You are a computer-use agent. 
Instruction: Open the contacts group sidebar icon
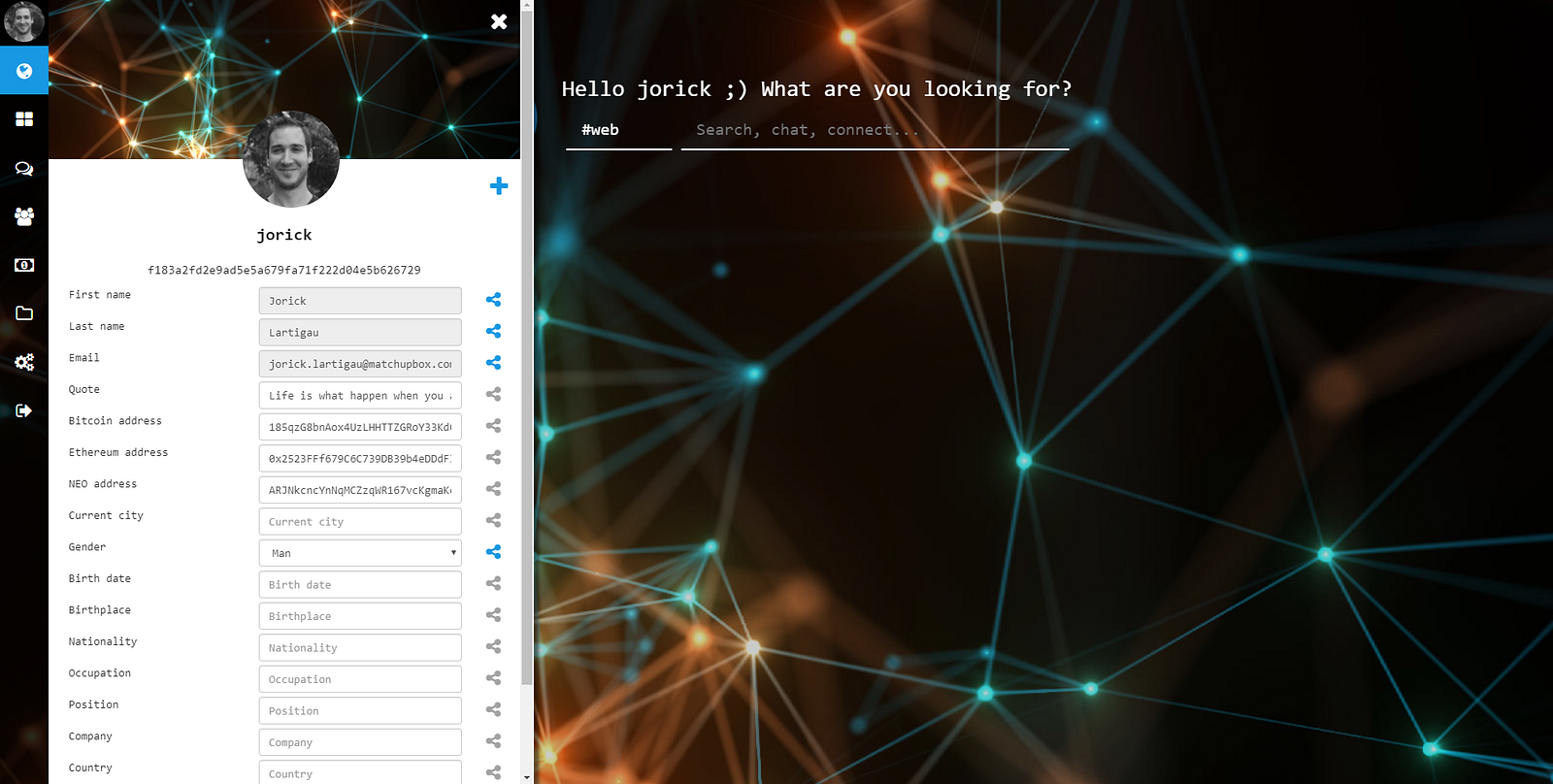pos(24,216)
